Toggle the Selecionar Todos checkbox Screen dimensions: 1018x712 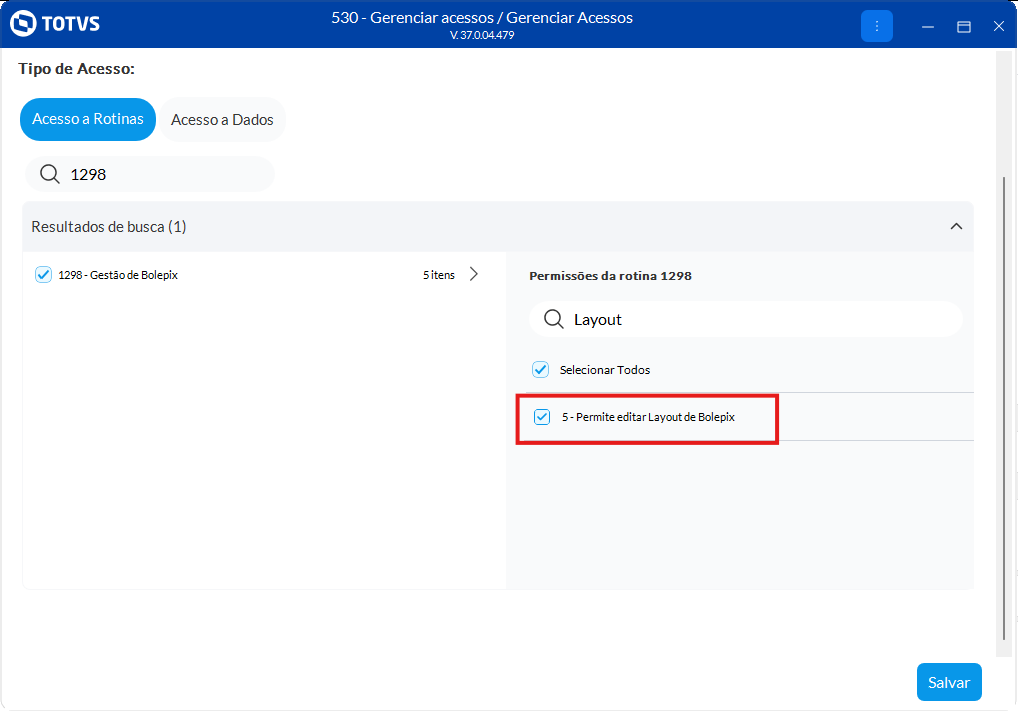(x=541, y=370)
